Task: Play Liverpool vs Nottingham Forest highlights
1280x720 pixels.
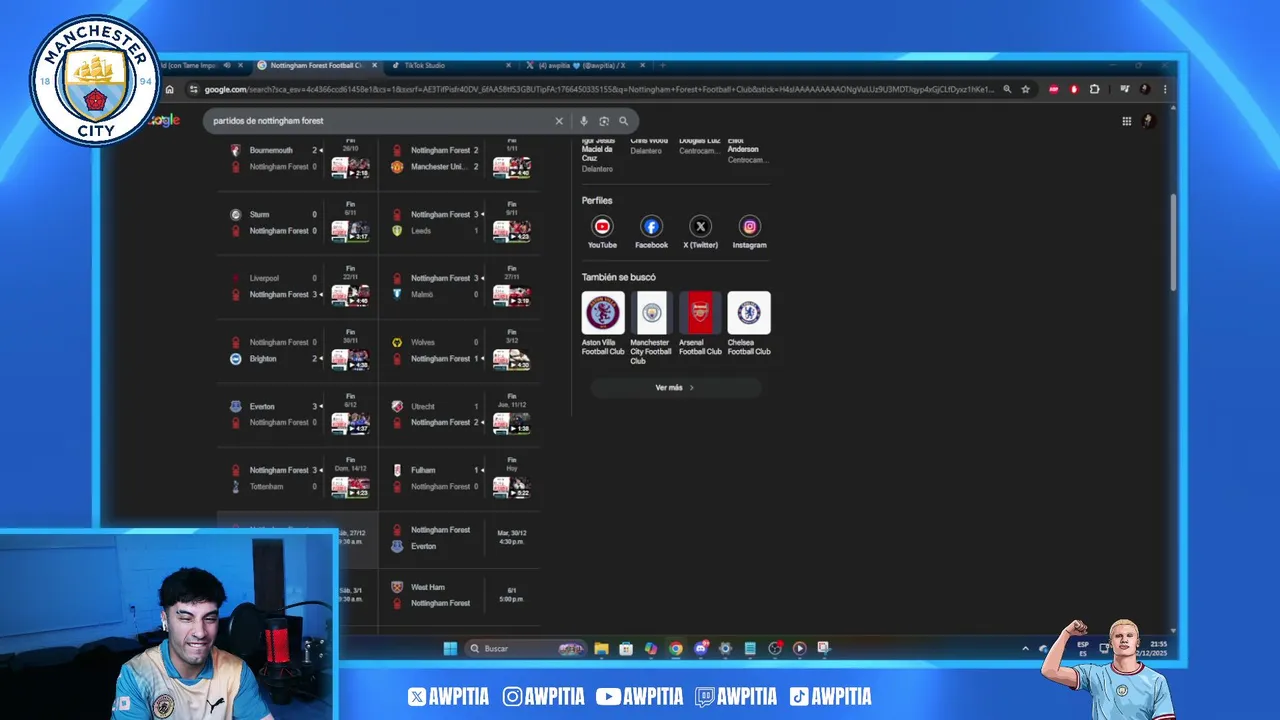Action: pyautogui.click(x=351, y=295)
